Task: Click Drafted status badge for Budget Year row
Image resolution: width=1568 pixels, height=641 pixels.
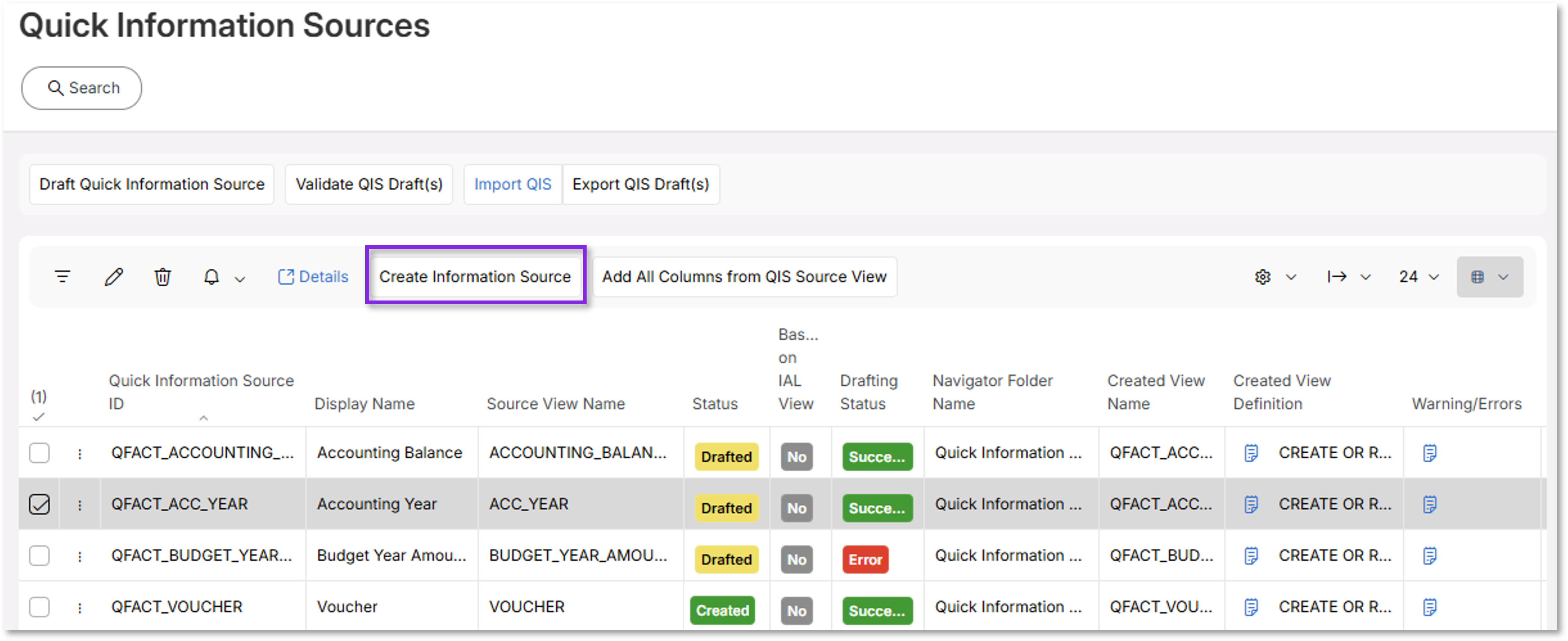Action: pyautogui.click(x=726, y=560)
